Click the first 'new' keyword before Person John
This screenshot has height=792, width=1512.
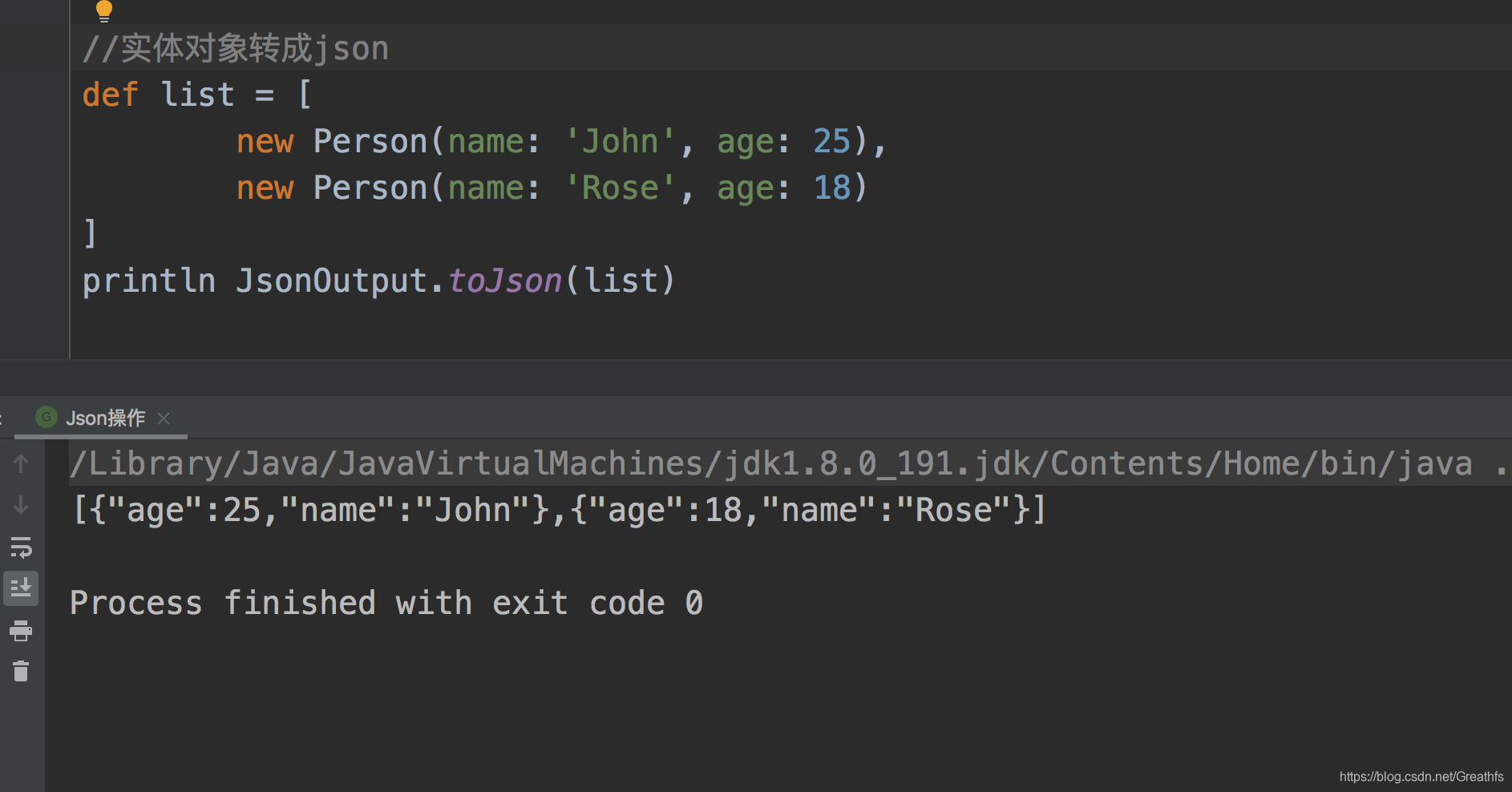click(x=265, y=142)
